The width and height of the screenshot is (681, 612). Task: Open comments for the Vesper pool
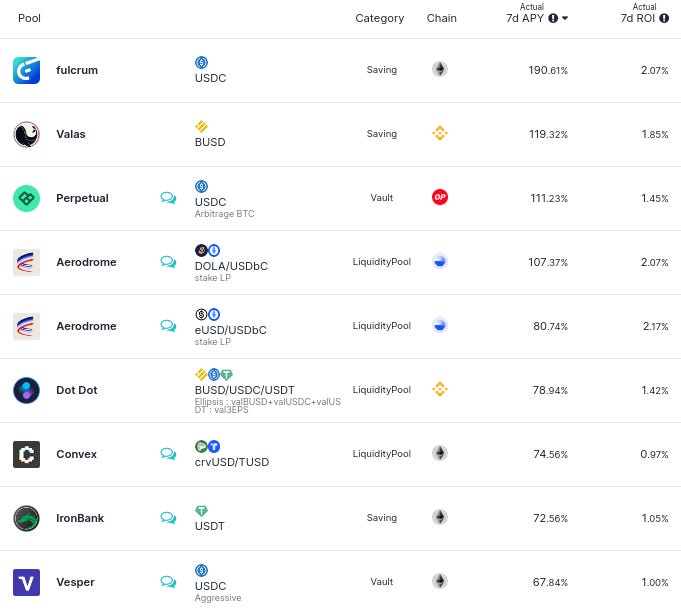pos(168,582)
